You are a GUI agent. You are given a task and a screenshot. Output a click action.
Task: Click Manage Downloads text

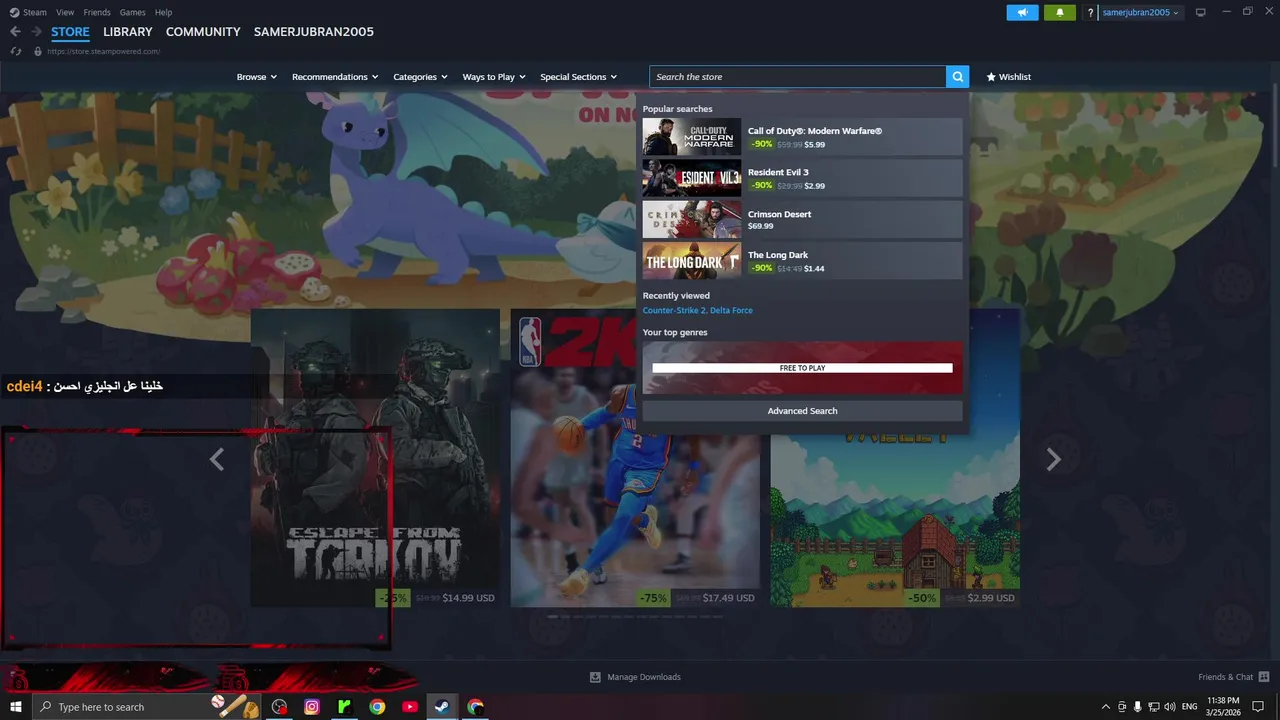[x=644, y=677]
